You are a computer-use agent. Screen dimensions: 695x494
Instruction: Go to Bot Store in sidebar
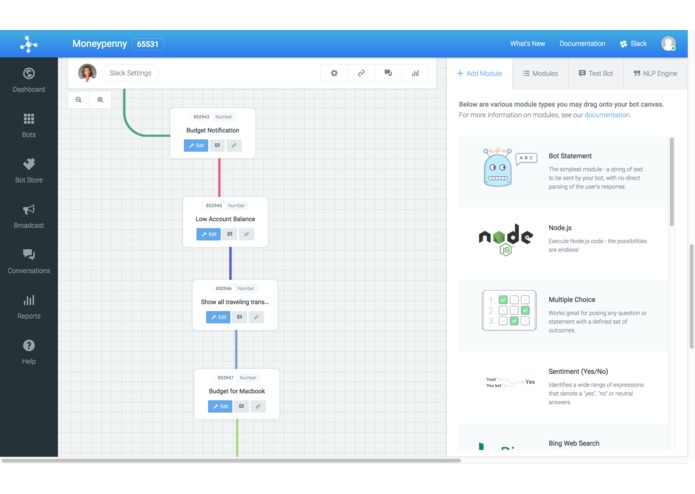[29, 171]
